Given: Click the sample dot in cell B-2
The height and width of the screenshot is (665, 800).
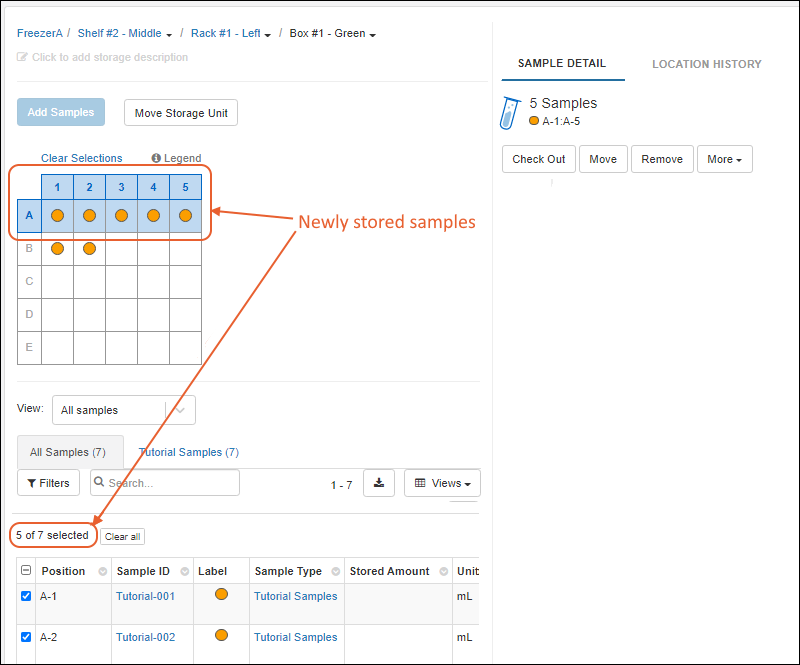Looking at the screenshot, I should click(x=89, y=248).
